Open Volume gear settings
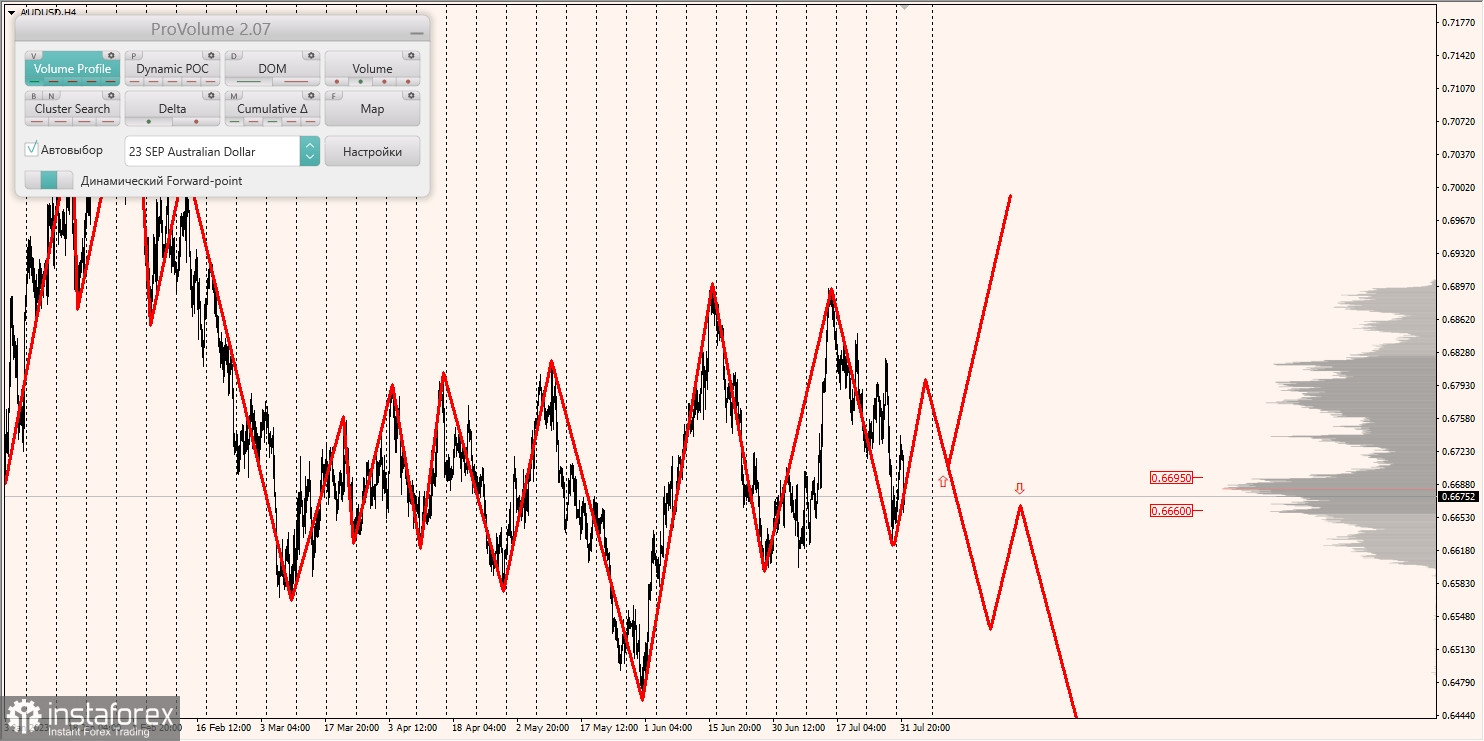1484x741 pixels. tap(411, 56)
